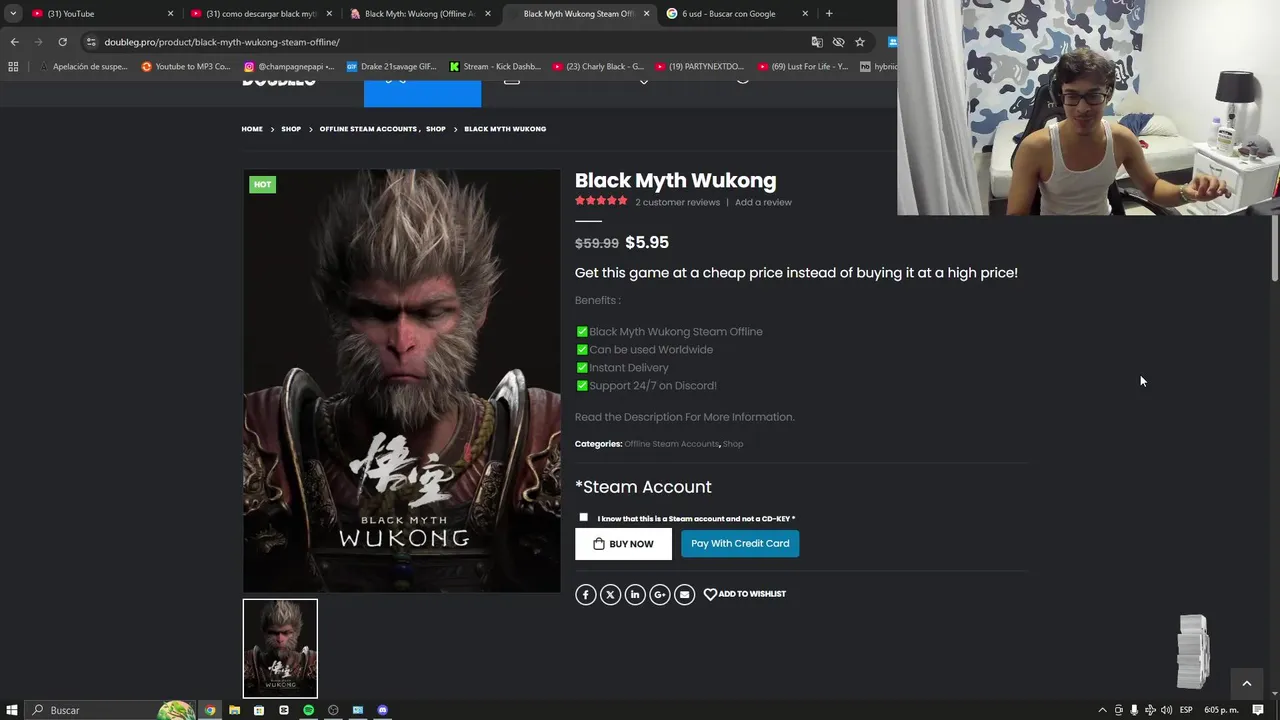This screenshot has height=720, width=1280.
Task: Bookmark this page with the star icon
Action: (x=859, y=42)
